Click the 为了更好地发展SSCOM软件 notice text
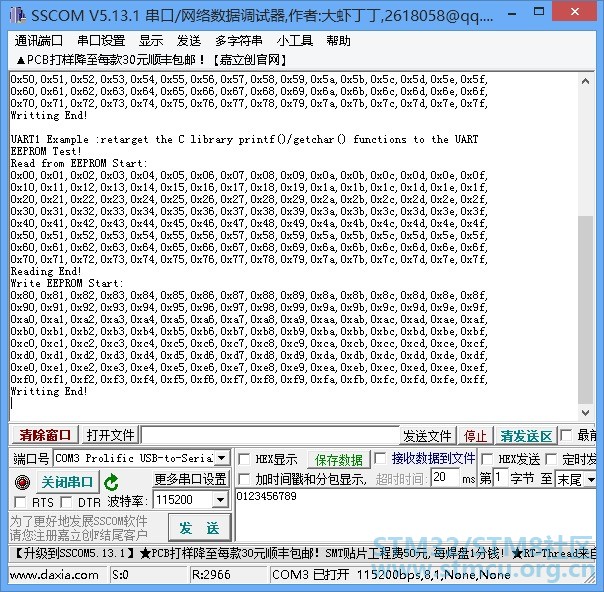The image size is (604, 592). coord(79,521)
